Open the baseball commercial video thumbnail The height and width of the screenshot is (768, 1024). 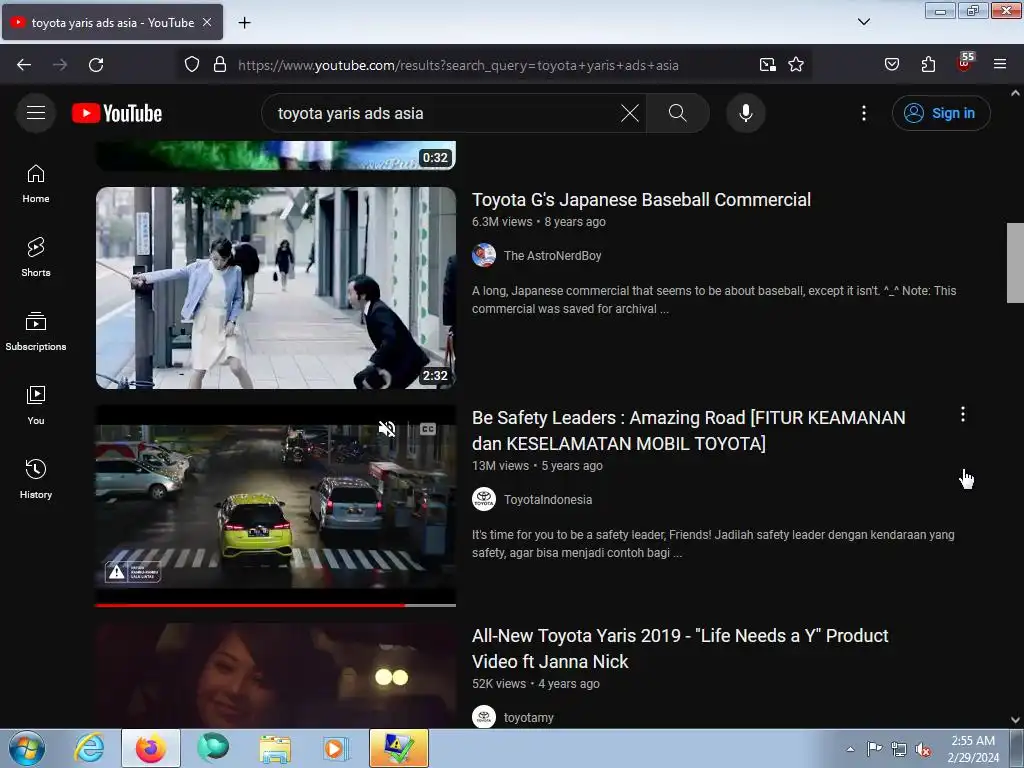(276, 288)
